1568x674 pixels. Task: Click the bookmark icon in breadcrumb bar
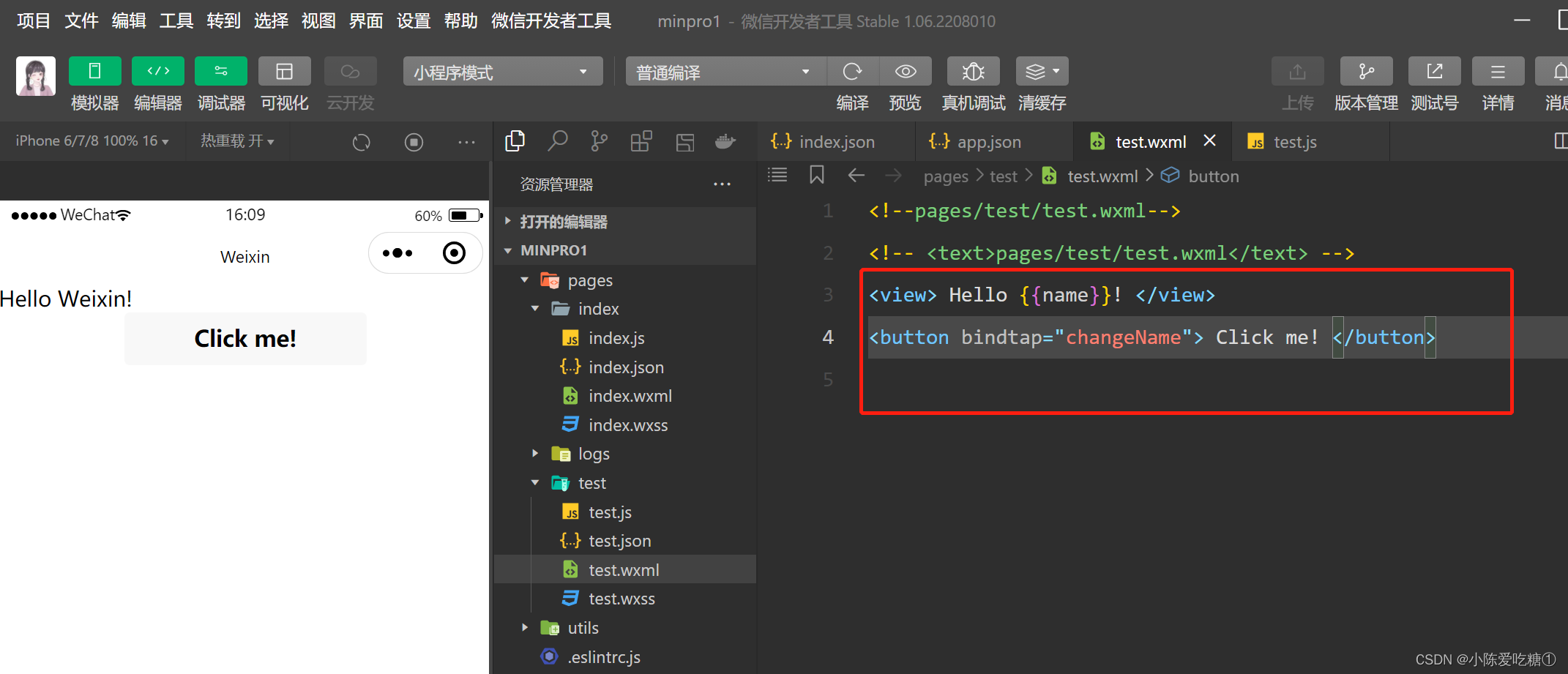(x=817, y=175)
